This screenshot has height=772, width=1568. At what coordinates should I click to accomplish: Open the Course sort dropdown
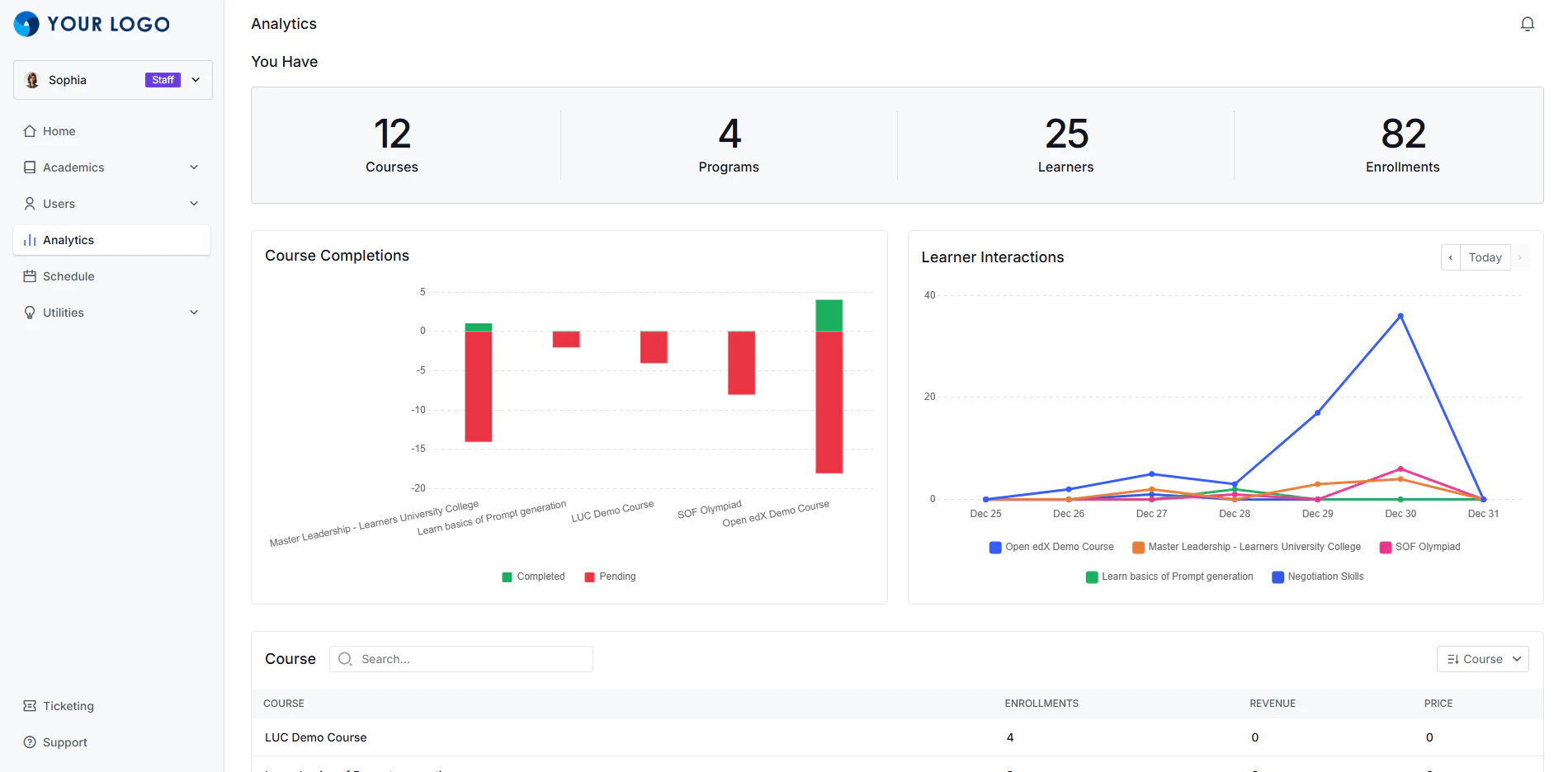tap(1483, 659)
